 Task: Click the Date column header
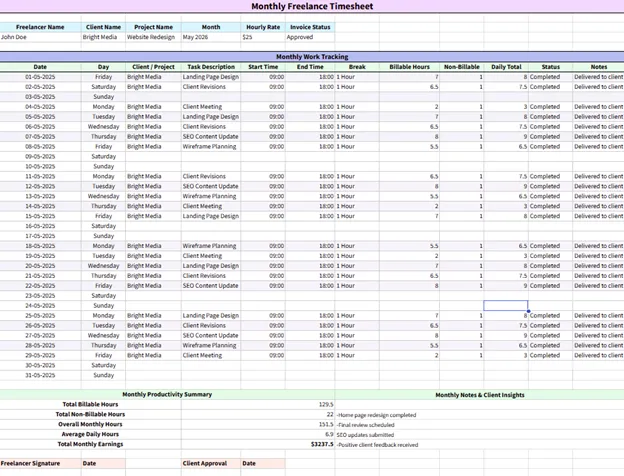click(x=40, y=67)
